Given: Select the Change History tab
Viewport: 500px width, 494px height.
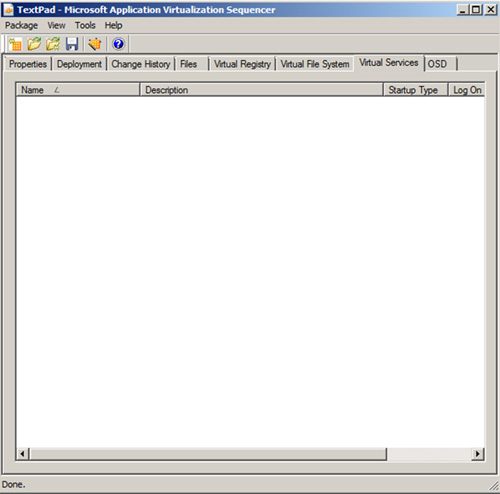Looking at the screenshot, I should (141, 64).
